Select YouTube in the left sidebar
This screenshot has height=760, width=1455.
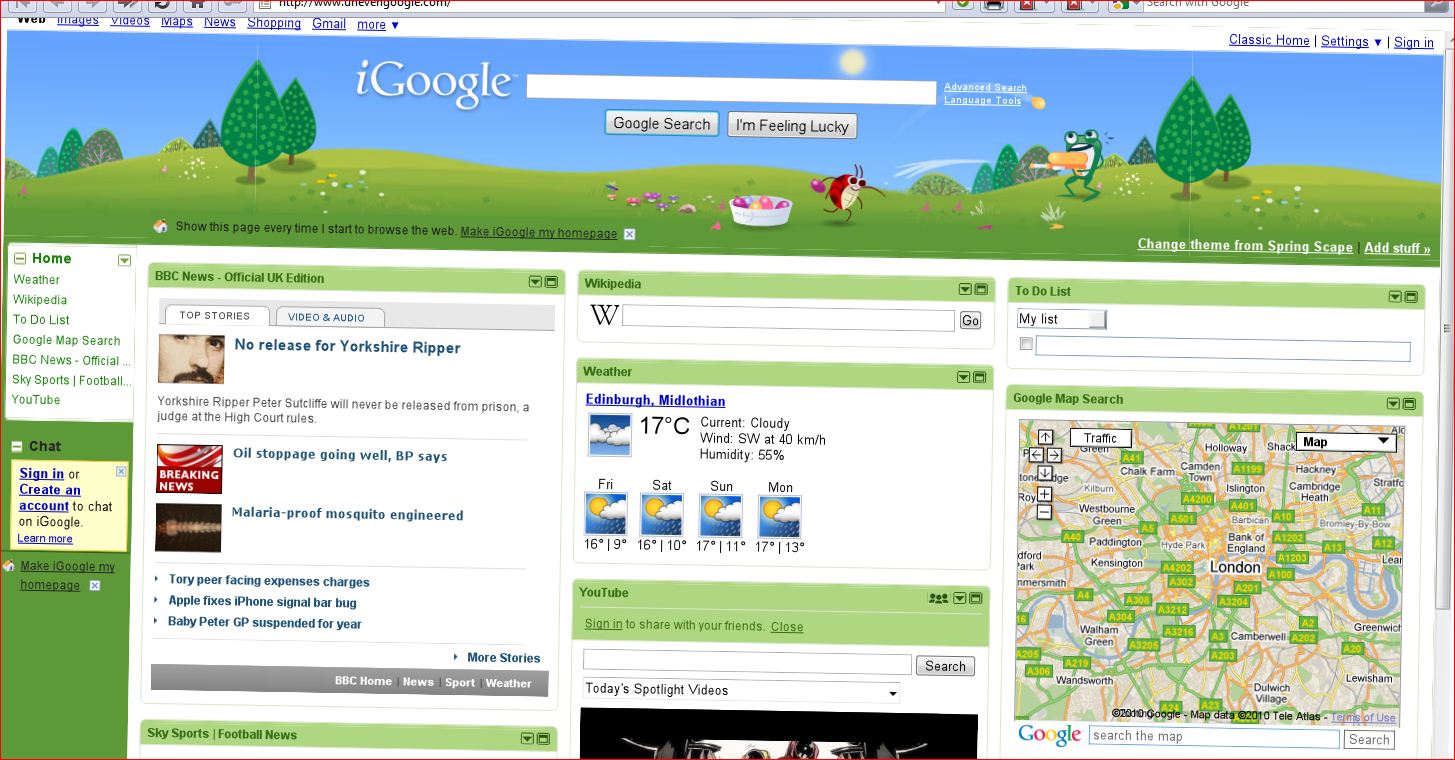click(x=36, y=400)
